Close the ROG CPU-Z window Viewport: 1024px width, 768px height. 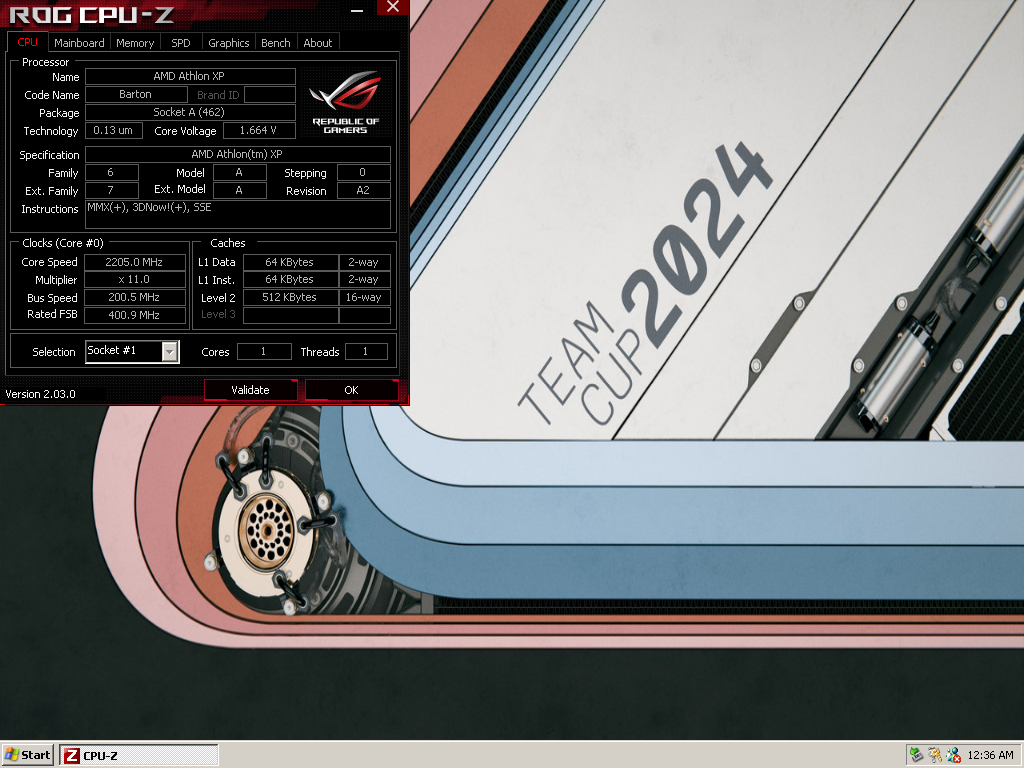tap(392, 7)
